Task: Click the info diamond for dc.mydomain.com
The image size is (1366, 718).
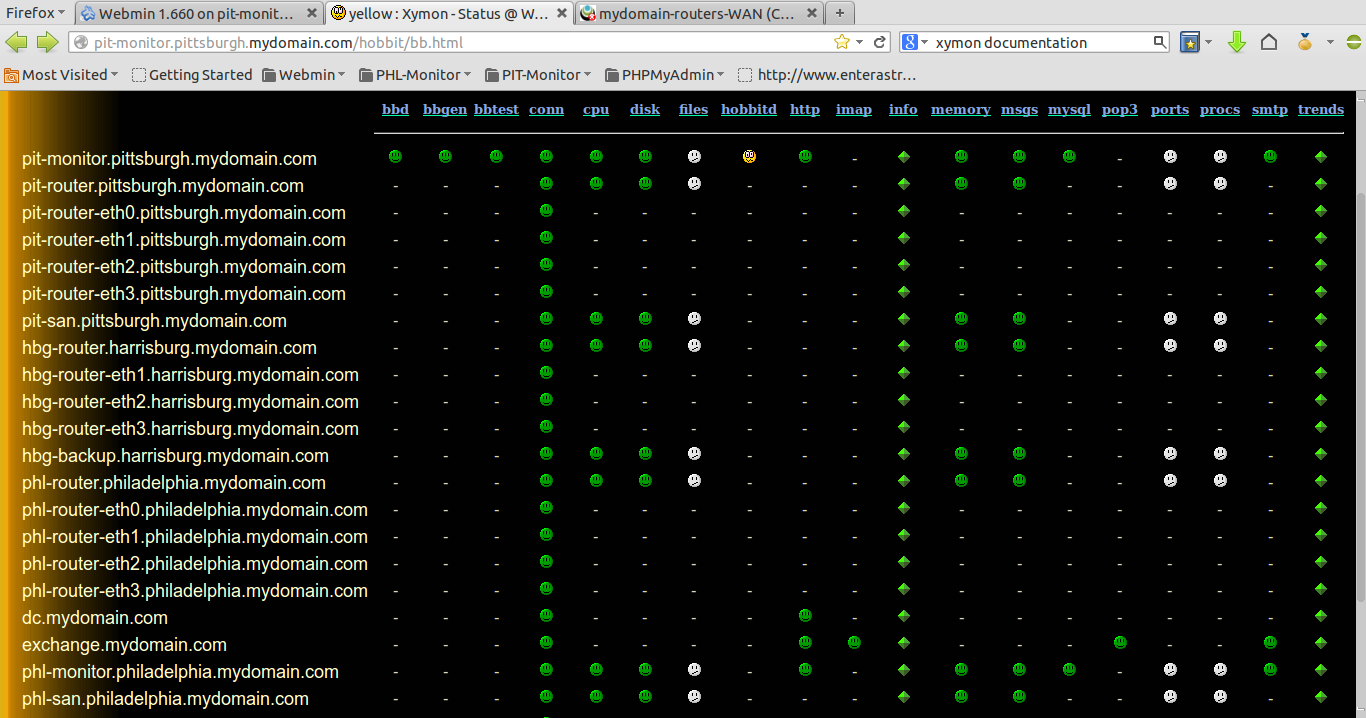Action: pos(902,616)
